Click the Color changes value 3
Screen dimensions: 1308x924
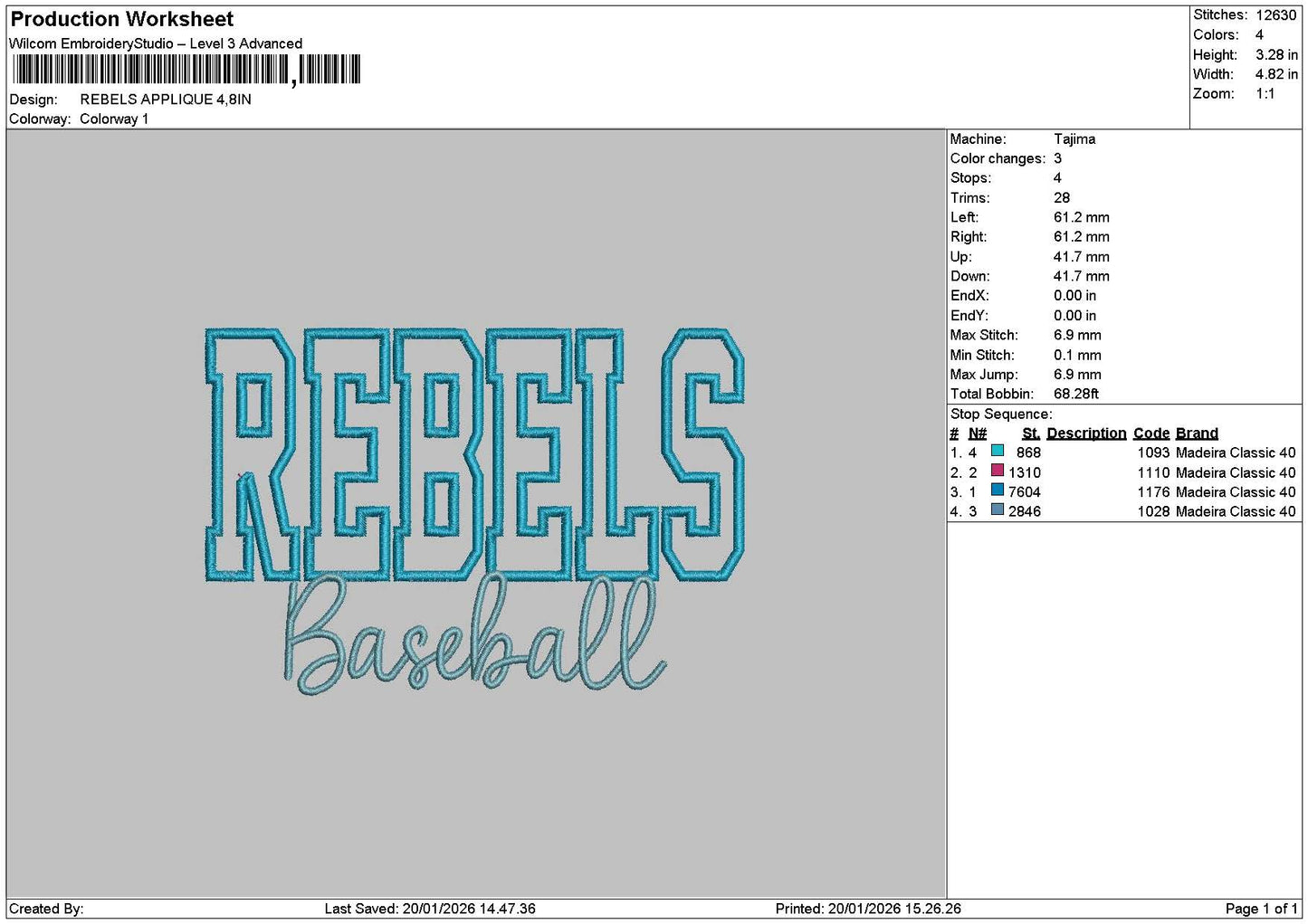(1058, 158)
